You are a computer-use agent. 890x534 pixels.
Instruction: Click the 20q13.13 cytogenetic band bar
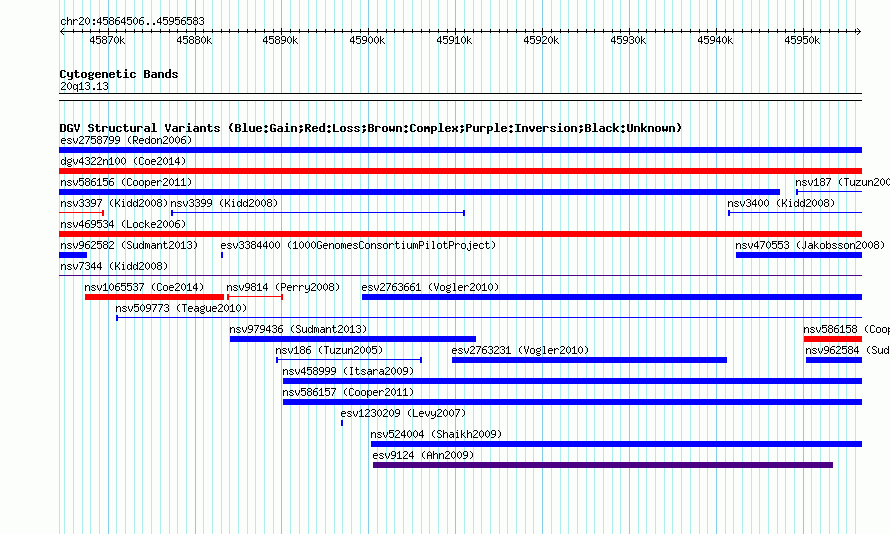pyautogui.click(x=460, y=97)
